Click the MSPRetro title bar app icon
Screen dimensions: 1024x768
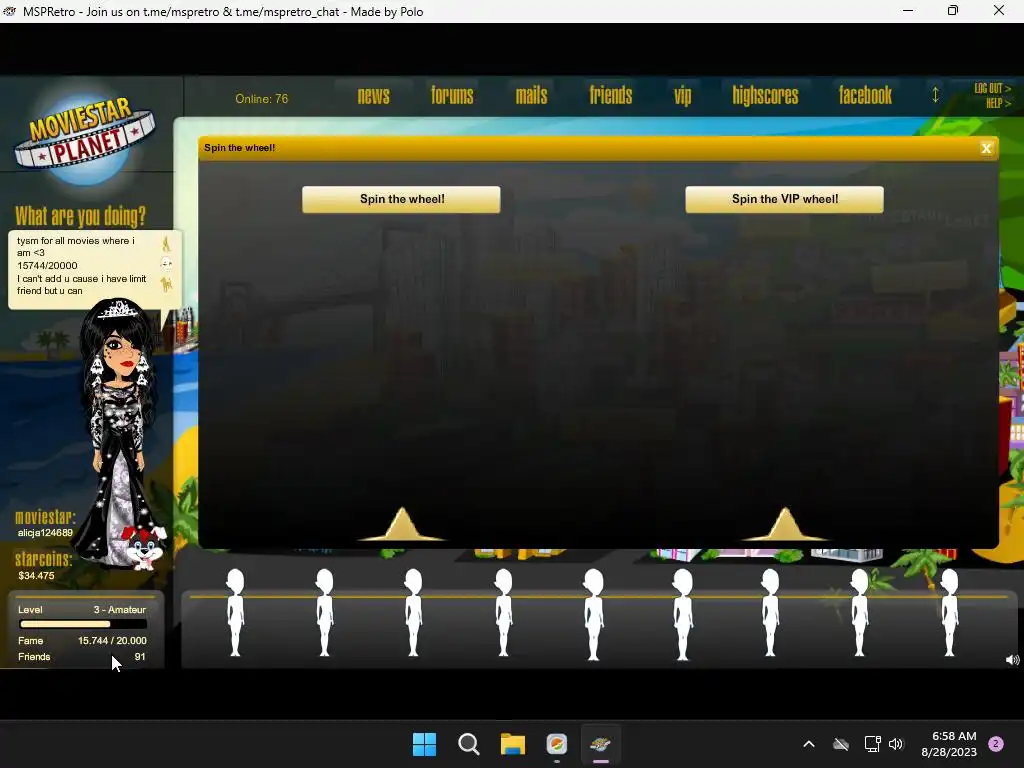click(9, 11)
